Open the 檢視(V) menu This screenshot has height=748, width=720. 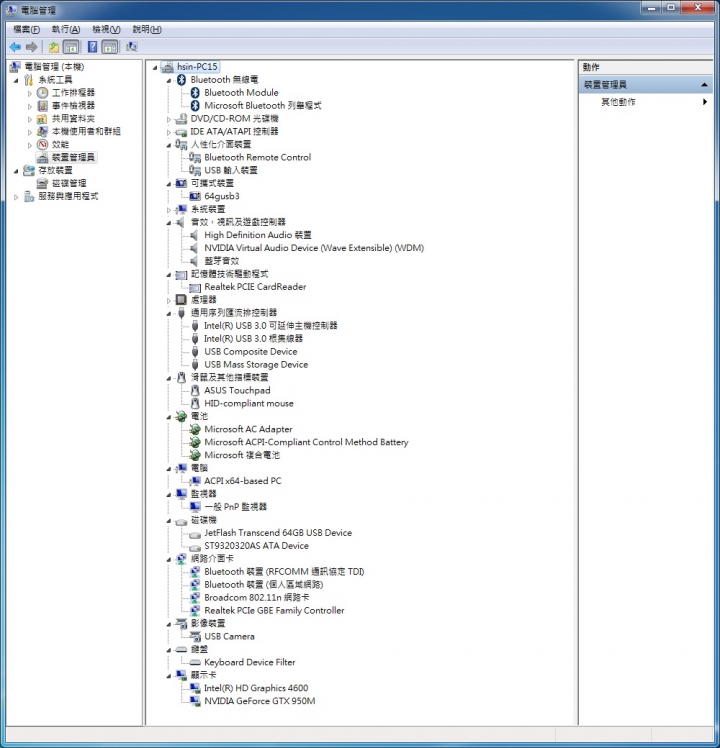106,30
